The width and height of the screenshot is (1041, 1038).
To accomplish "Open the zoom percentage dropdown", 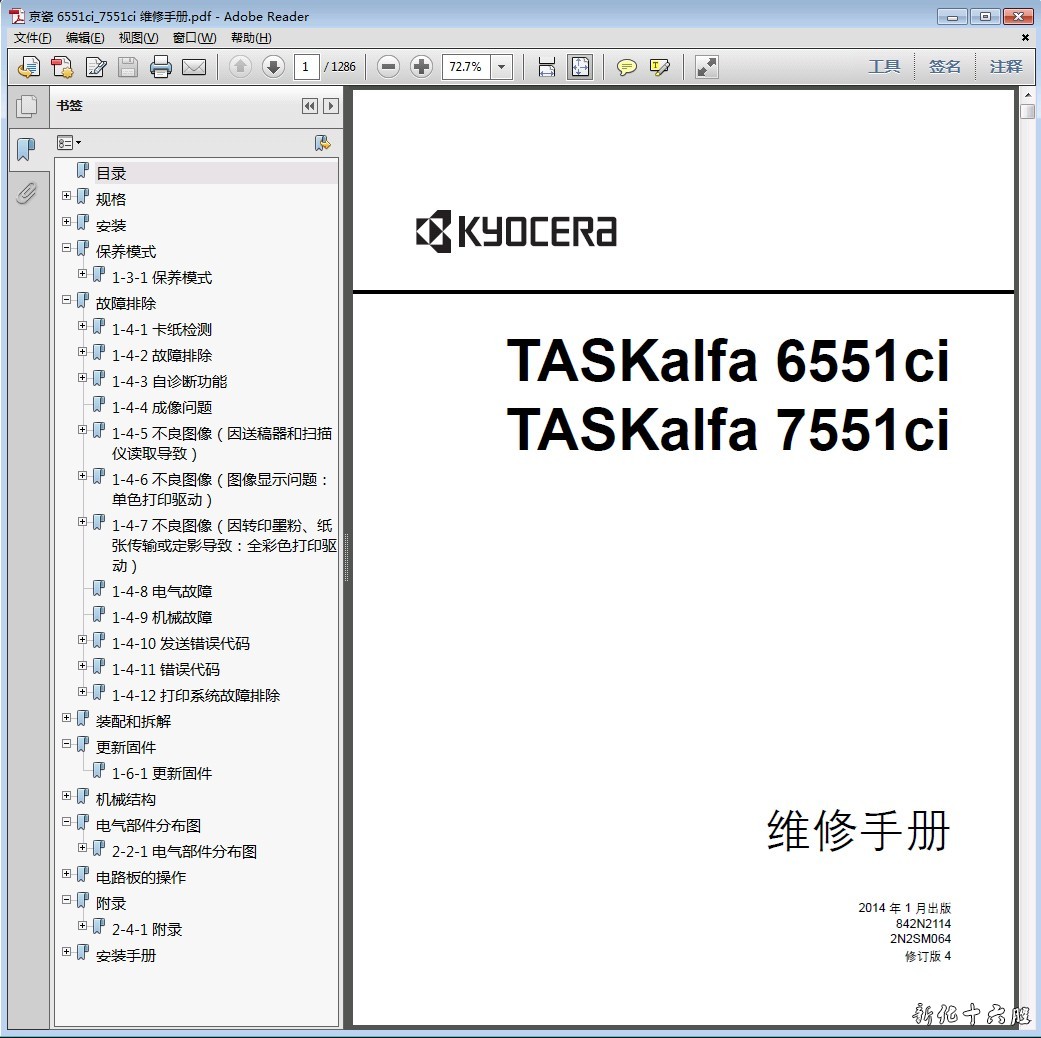I will click(x=502, y=67).
